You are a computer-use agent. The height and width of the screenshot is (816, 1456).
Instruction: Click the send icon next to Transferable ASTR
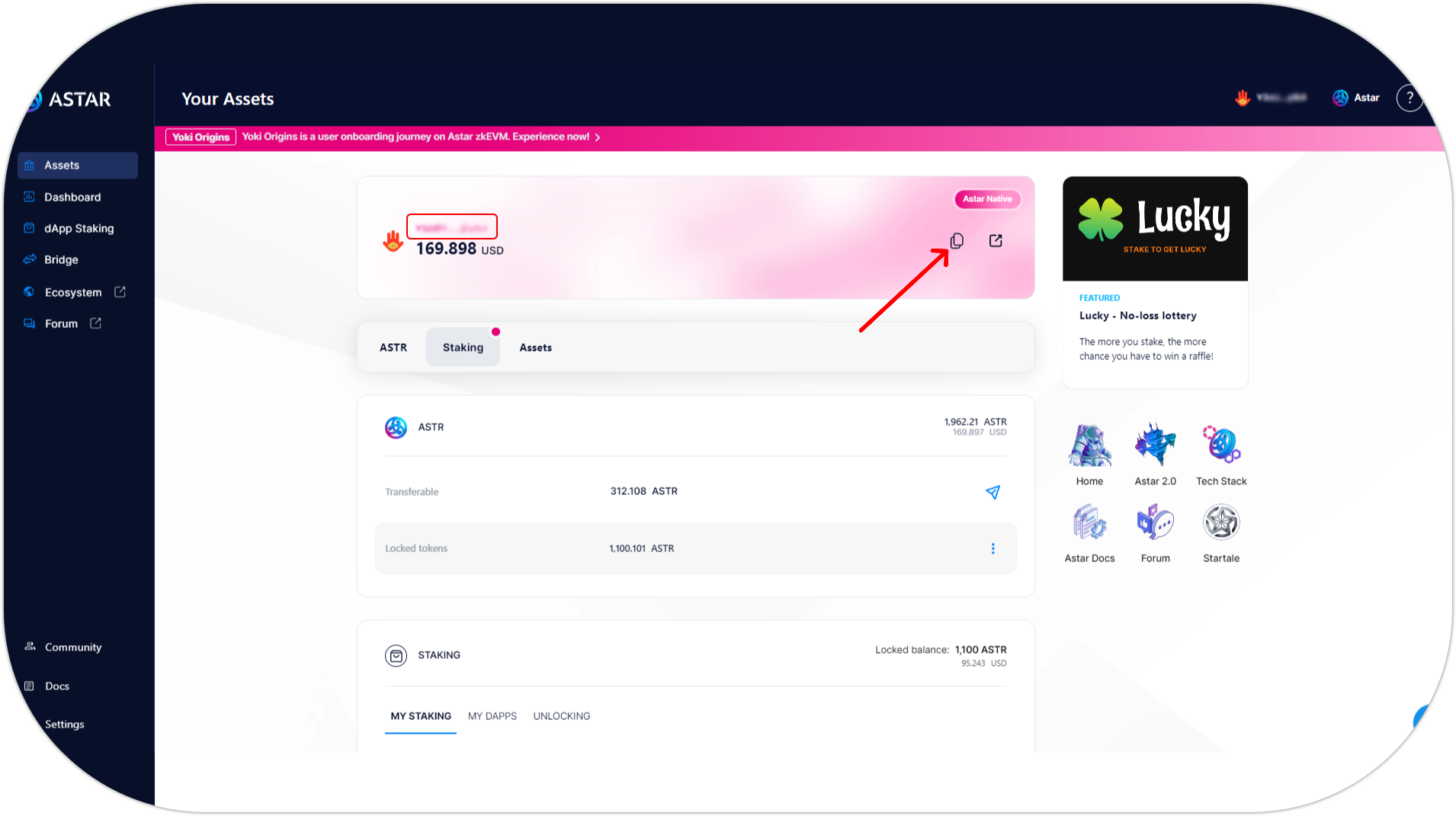click(993, 492)
